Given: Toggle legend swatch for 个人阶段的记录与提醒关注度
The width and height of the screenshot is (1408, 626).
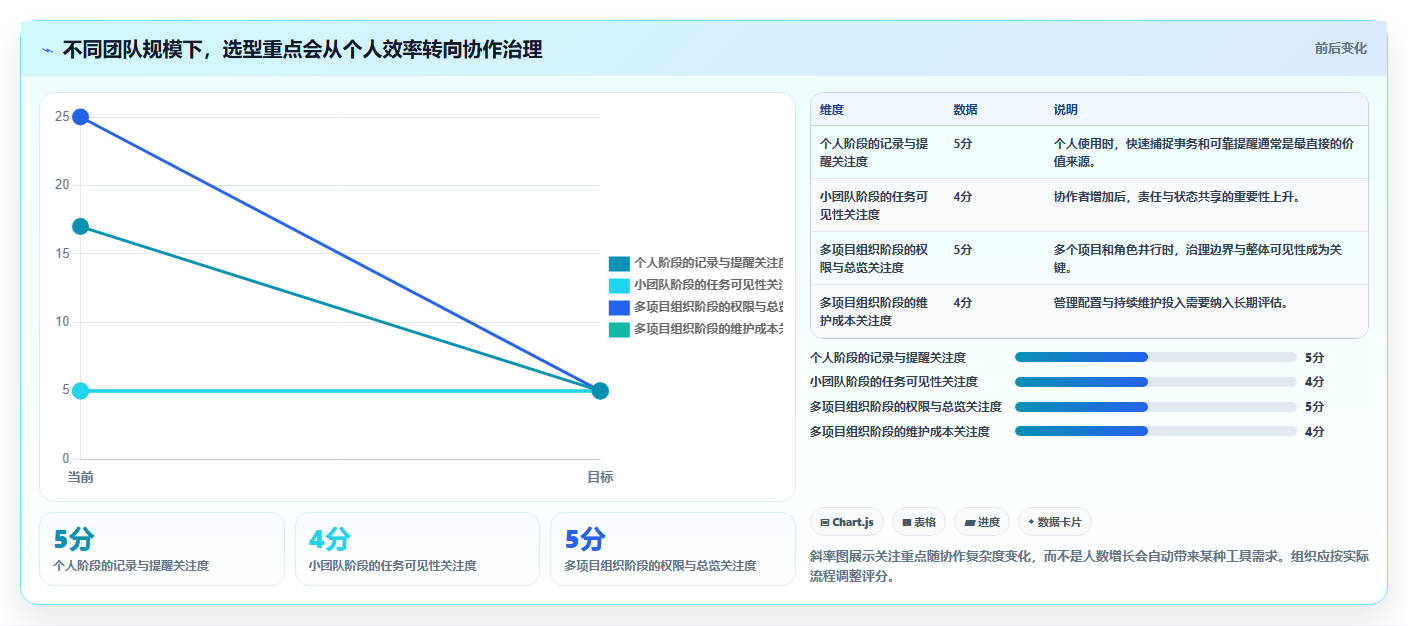Looking at the screenshot, I should click(619, 264).
